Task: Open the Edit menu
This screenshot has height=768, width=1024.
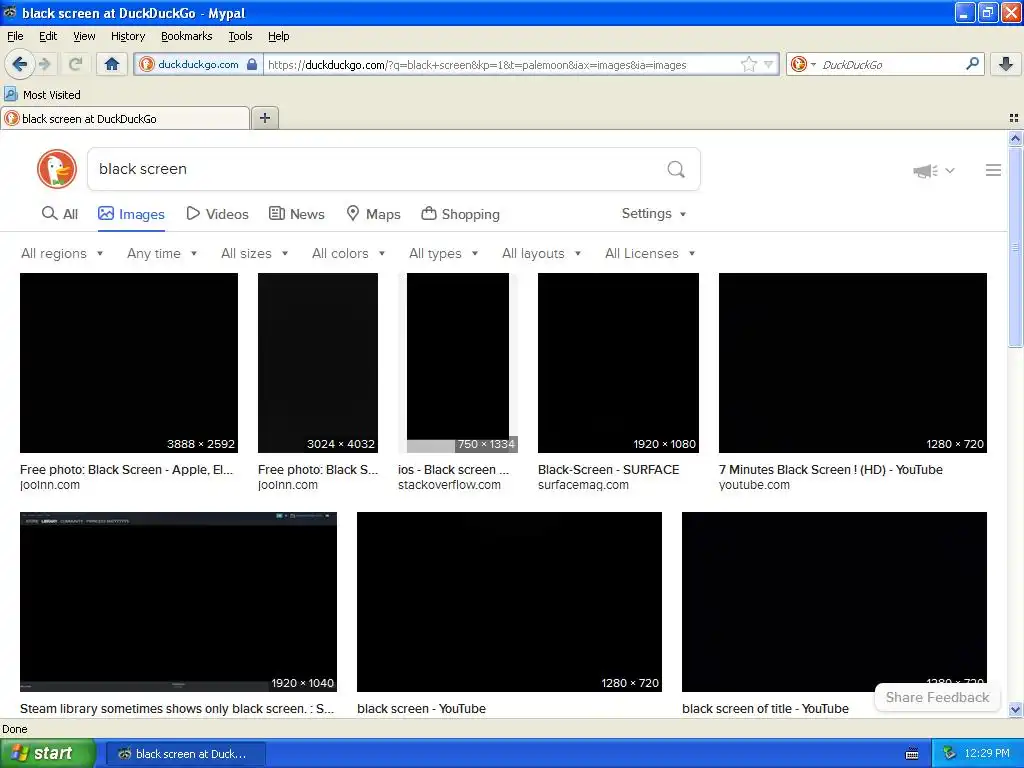Action: click(x=48, y=36)
